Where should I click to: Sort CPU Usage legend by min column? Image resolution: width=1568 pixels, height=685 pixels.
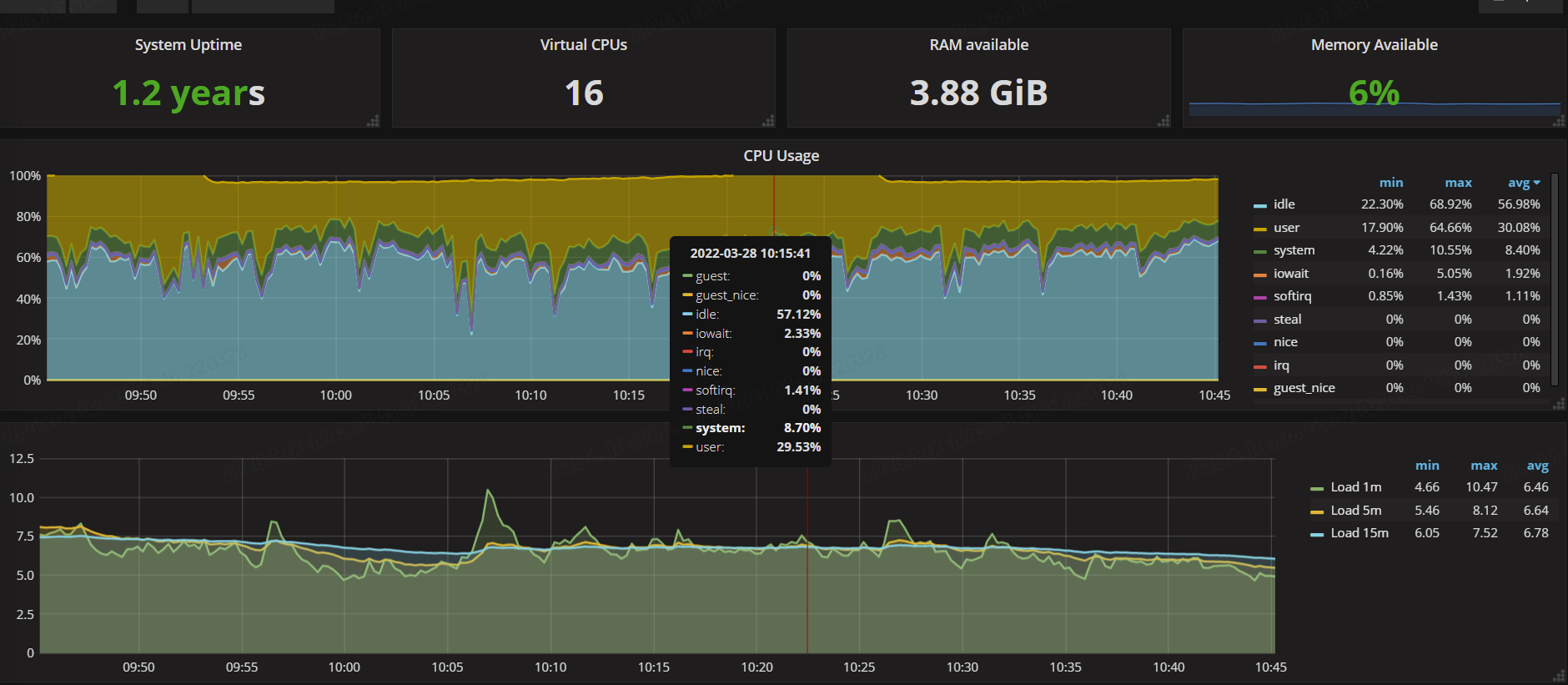pyautogui.click(x=1391, y=183)
